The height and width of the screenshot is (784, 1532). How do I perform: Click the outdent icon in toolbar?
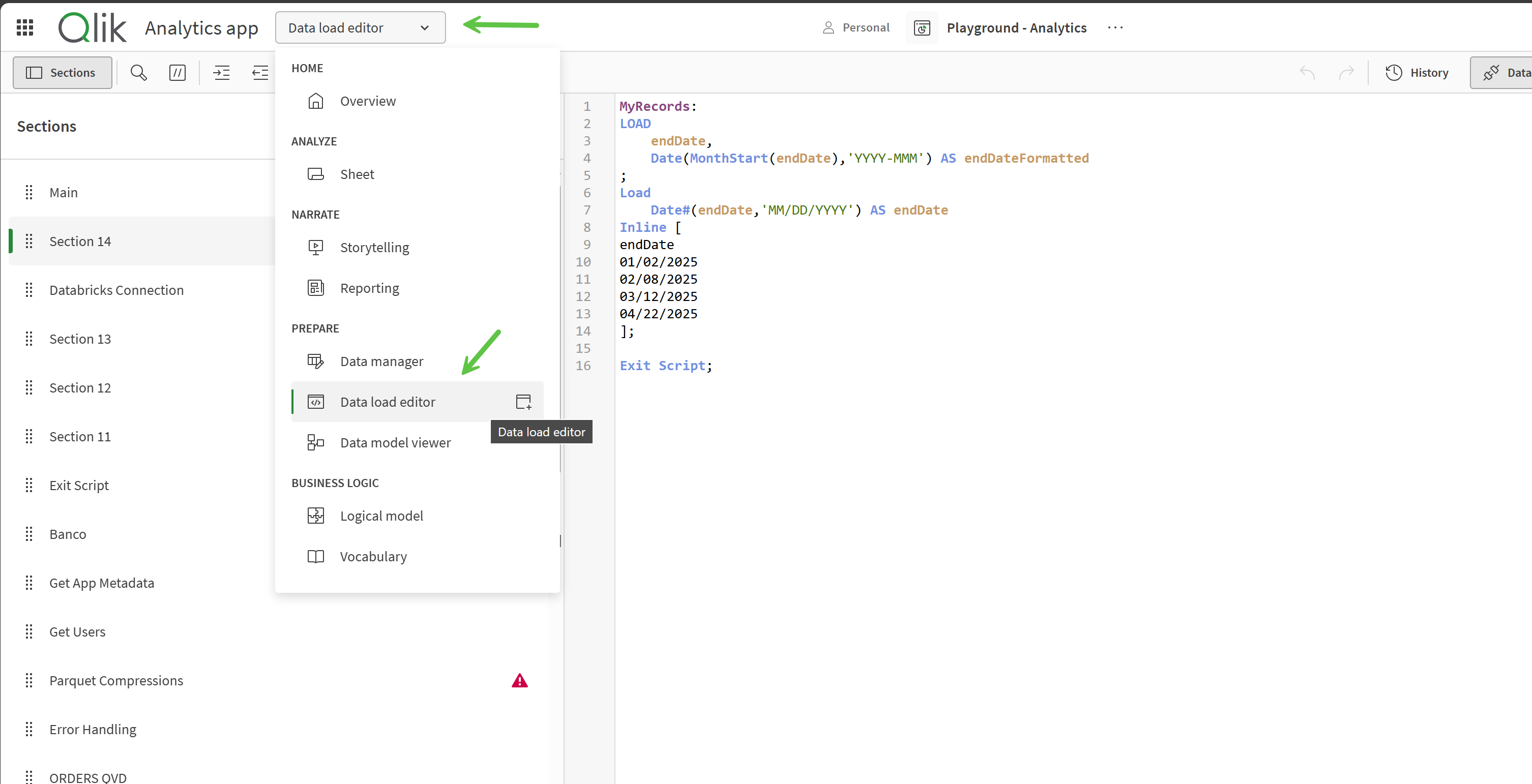coord(260,73)
